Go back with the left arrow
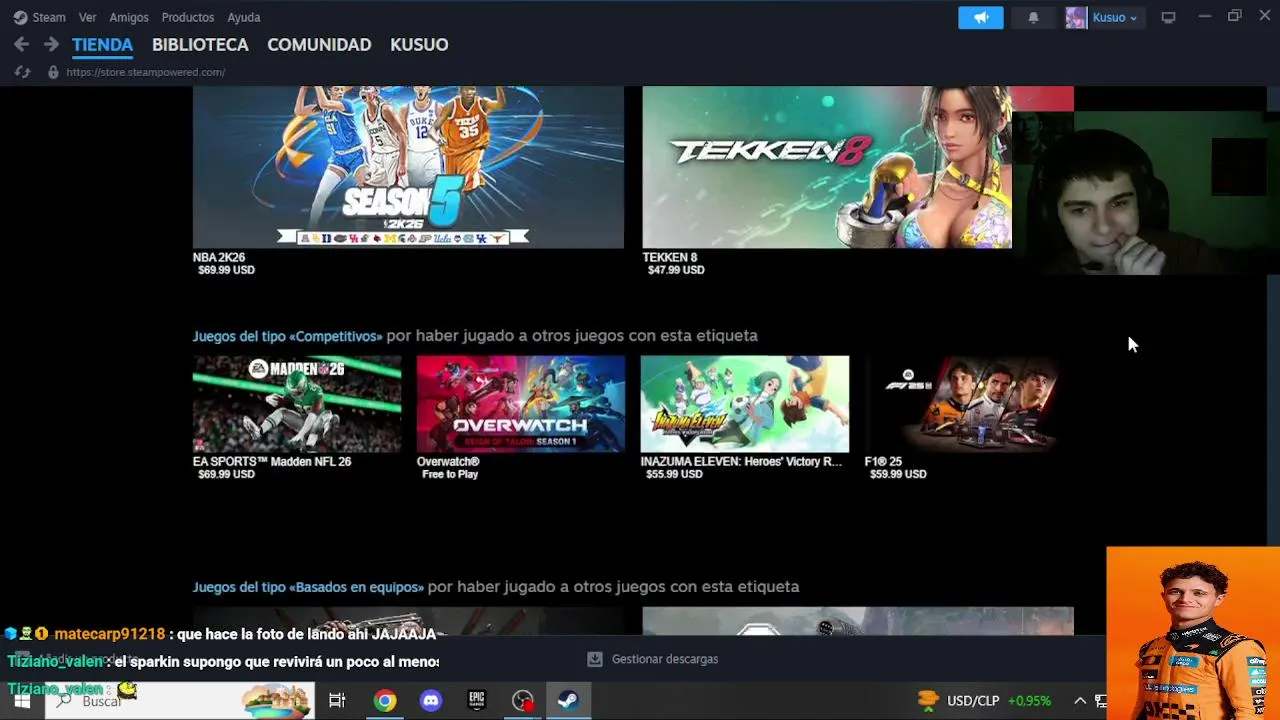Viewport: 1280px width, 720px height. point(21,44)
